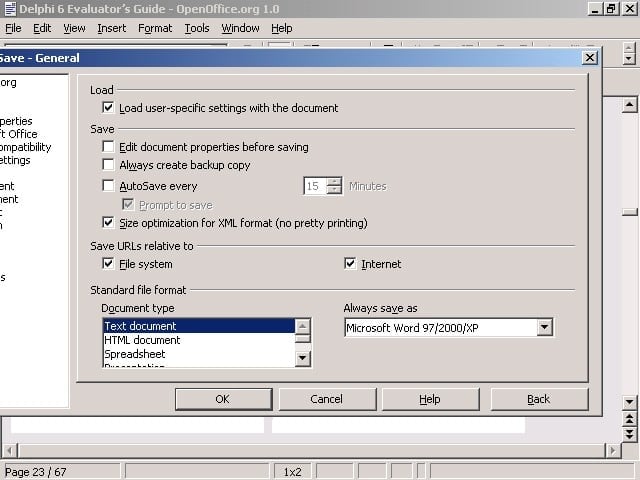Open the Insert menu
The width and height of the screenshot is (640, 480).
pos(111,28)
